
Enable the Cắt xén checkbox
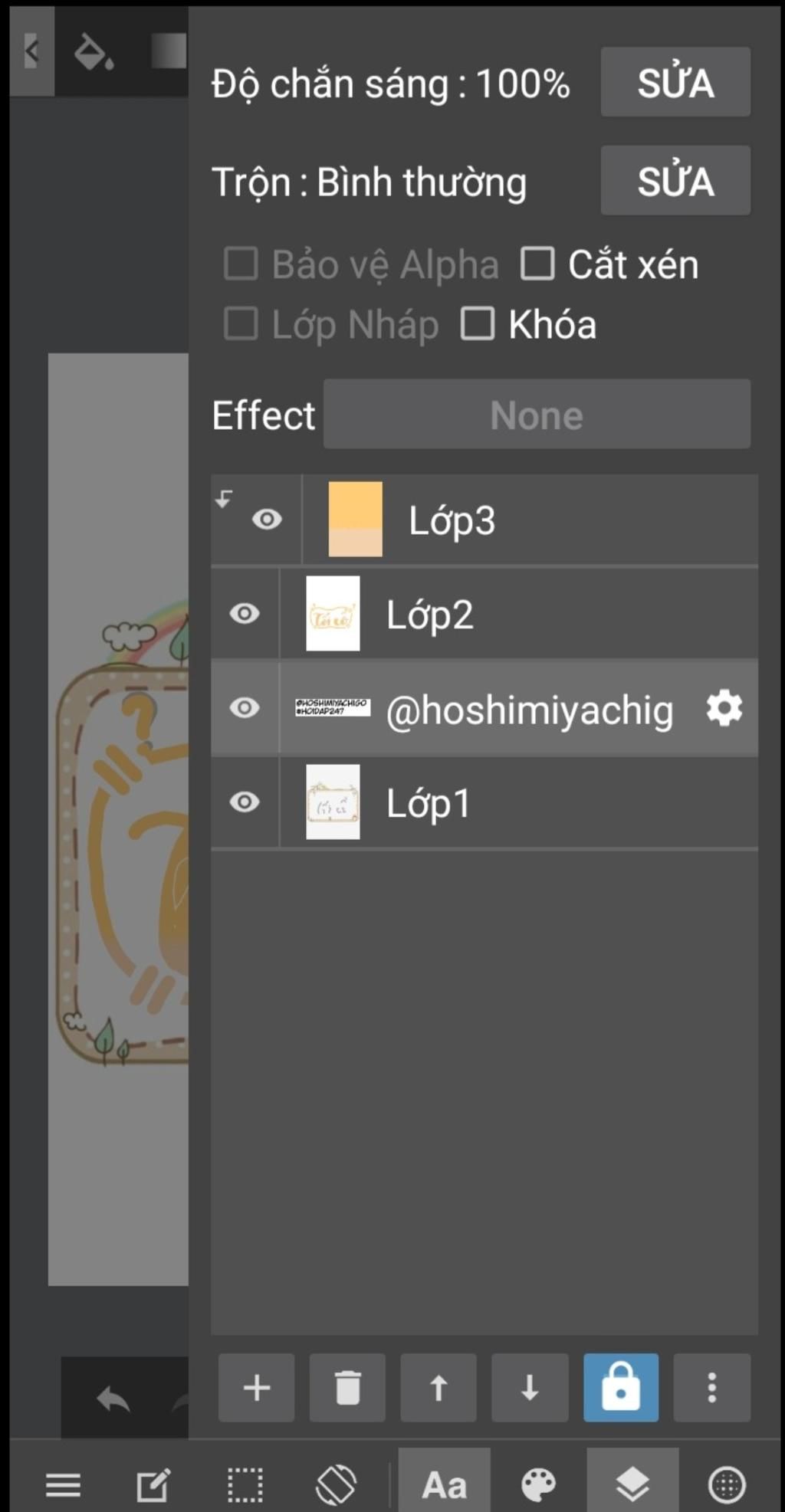tap(537, 264)
